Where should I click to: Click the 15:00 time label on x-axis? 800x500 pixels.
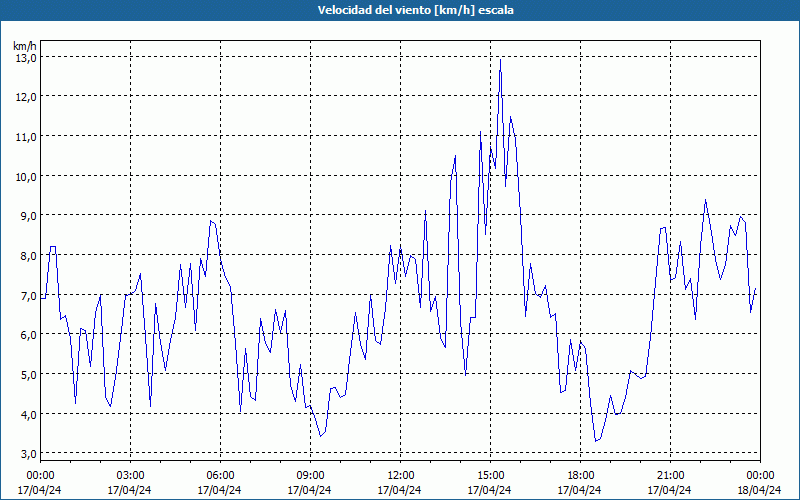tap(490, 476)
